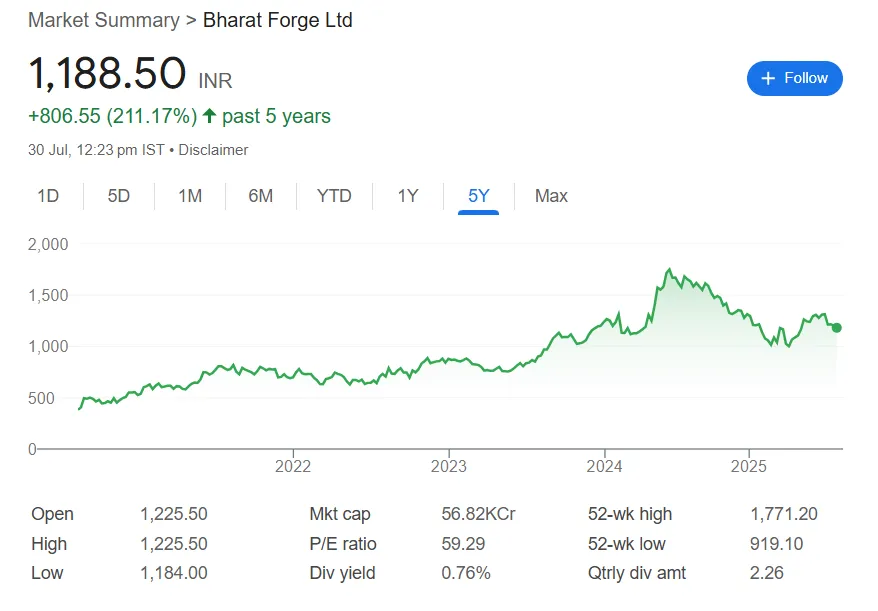Click the Mkt cap label
This screenshot has height=611, width=878.
coord(340,514)
